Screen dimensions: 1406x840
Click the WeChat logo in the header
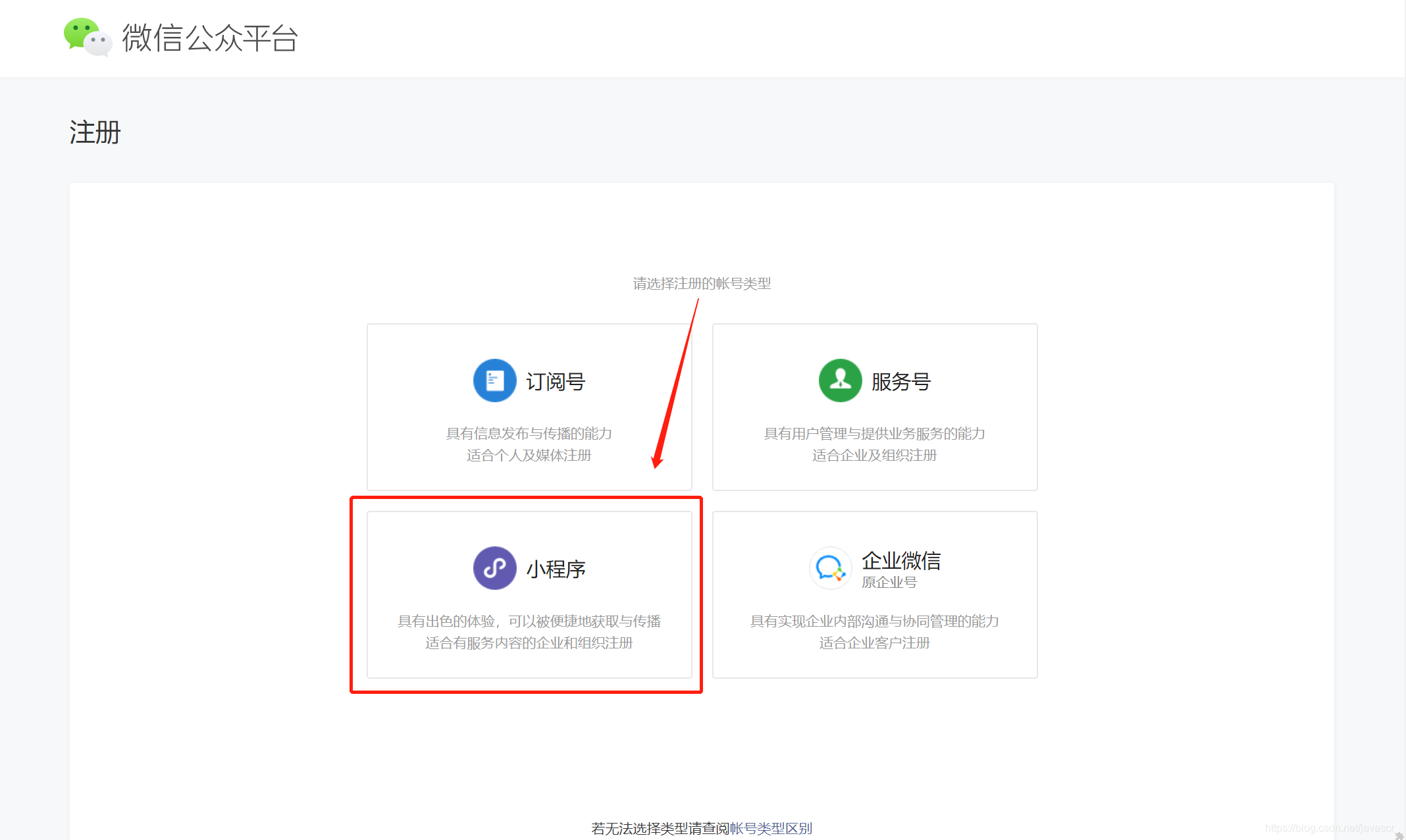coord(88,37)
